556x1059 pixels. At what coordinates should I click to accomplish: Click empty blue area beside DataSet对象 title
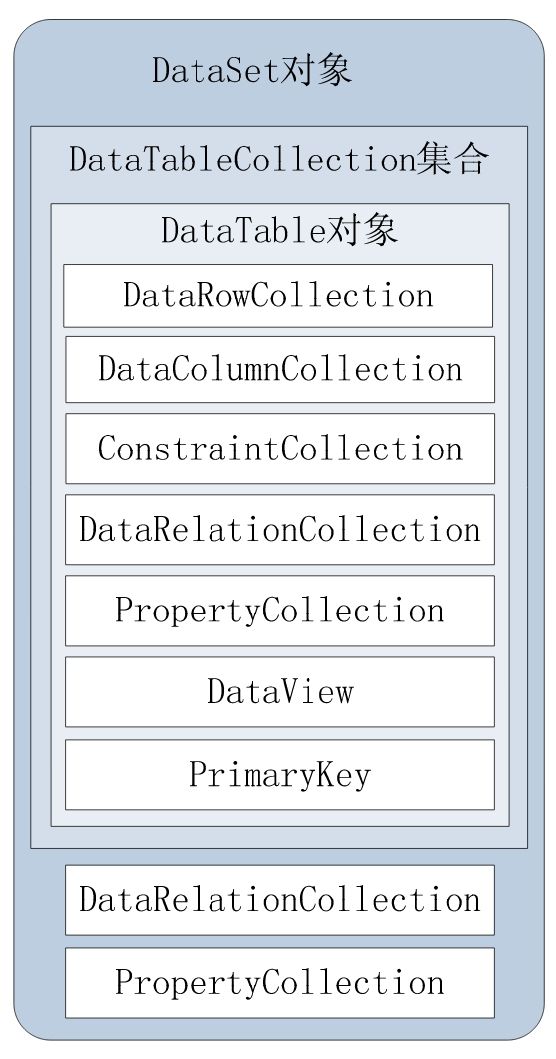pos(446,71)
